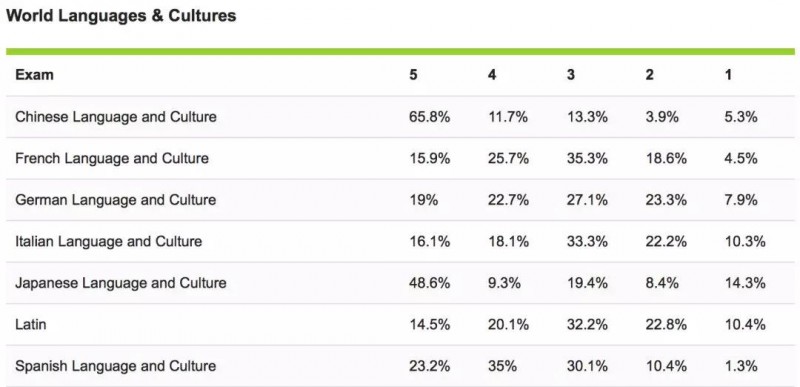Select Spanish Language and Culture row label
Image resolution: width=800 pixels, height=387 pixels.
click(116, 366)
